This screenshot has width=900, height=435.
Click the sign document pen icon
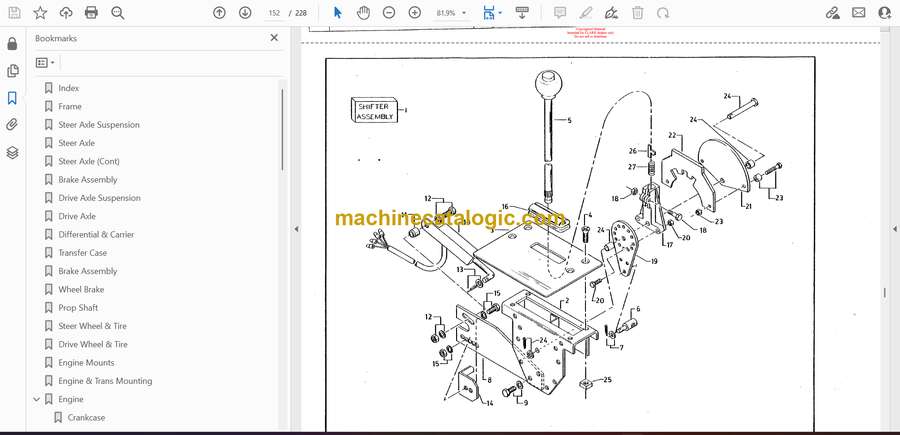point(611,13)
